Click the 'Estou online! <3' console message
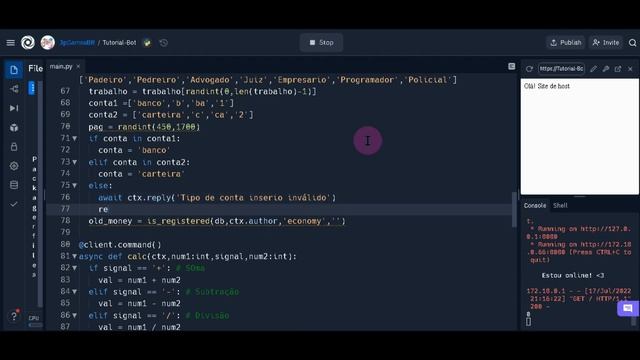The image size is (640, 360). click(x=573, y=276)
